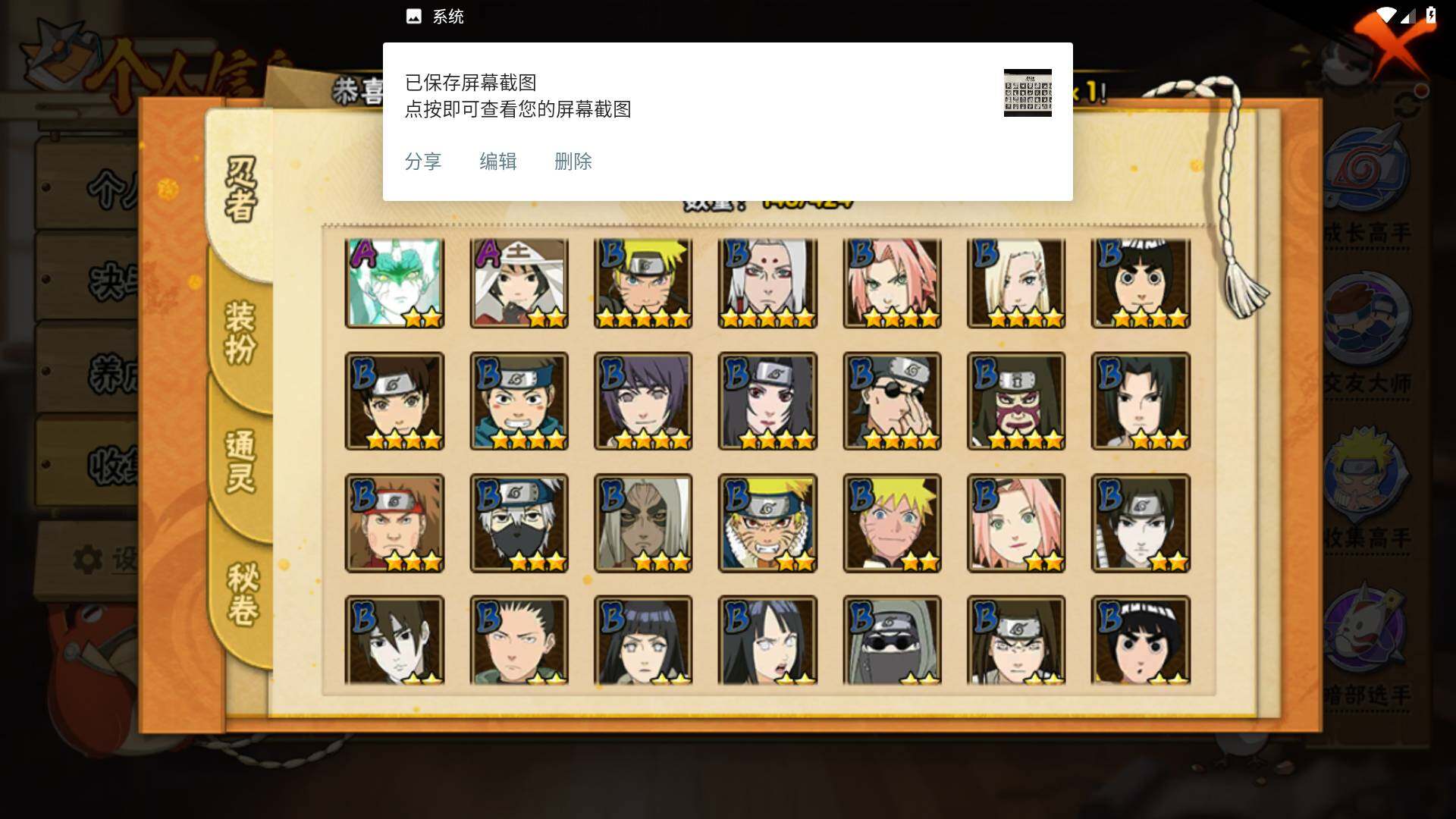
Task: Switch to the 通灵 (Summon) side tab
Action: coord(241,463)
